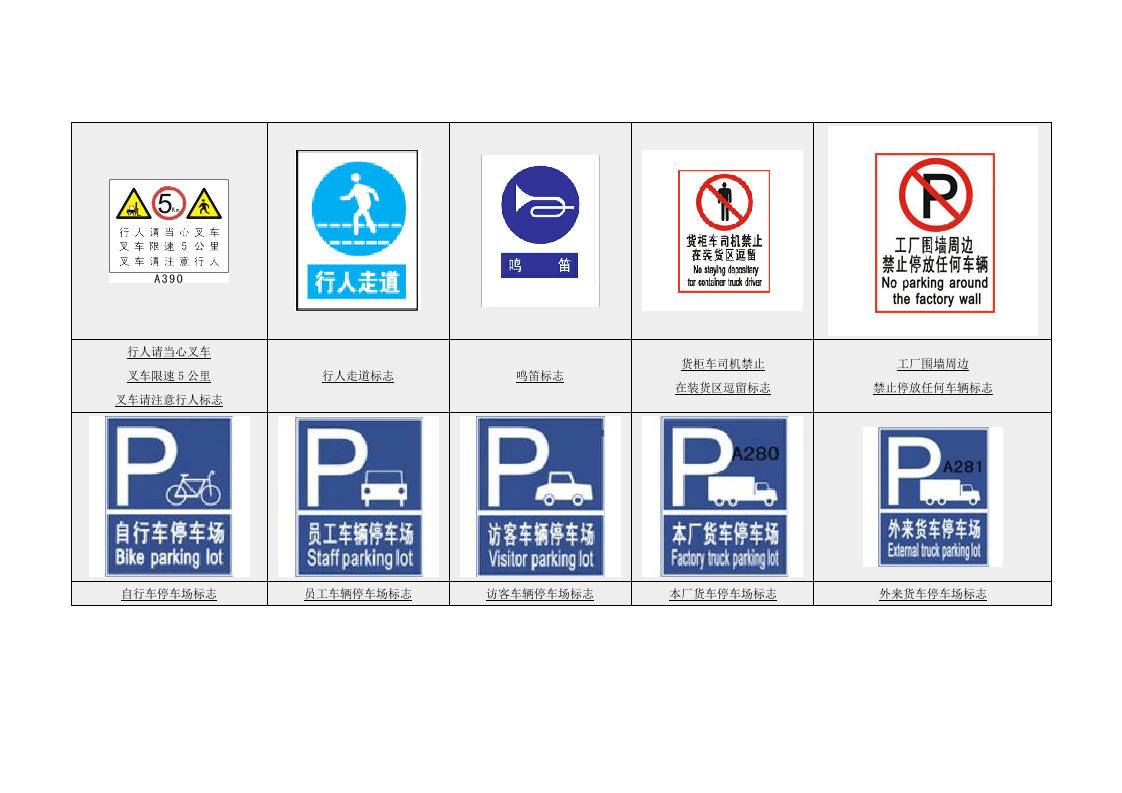The width and height of the screenshot is (1122, 793).
Task: Click the caption 行人走道标志
Action: point(358,376)
